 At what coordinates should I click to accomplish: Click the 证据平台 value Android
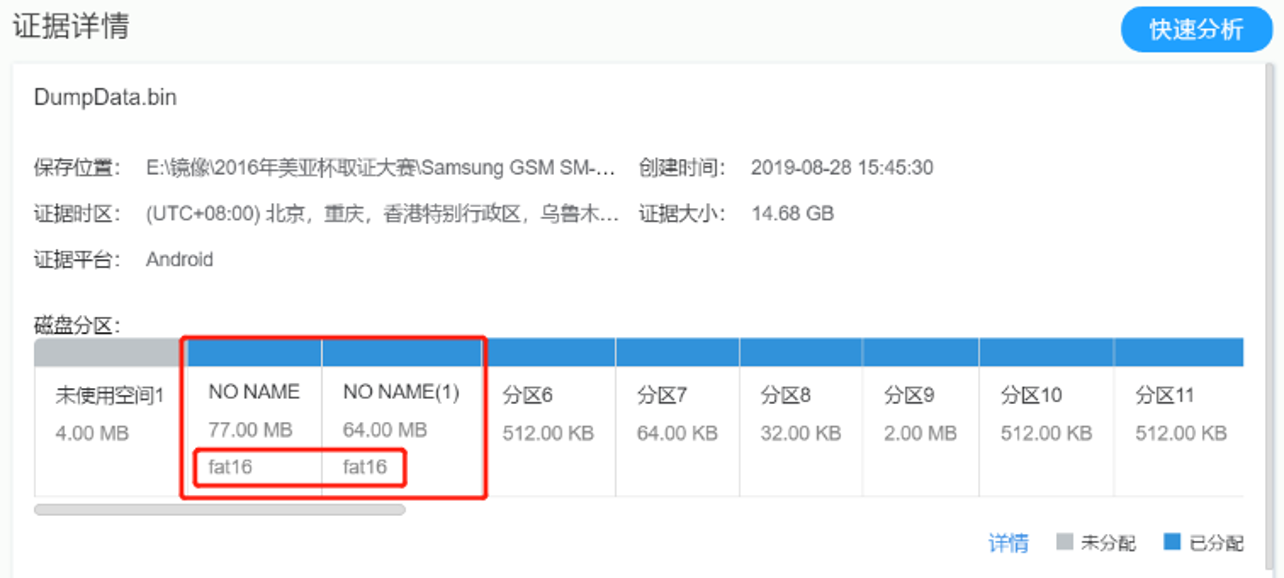[180, 259]
